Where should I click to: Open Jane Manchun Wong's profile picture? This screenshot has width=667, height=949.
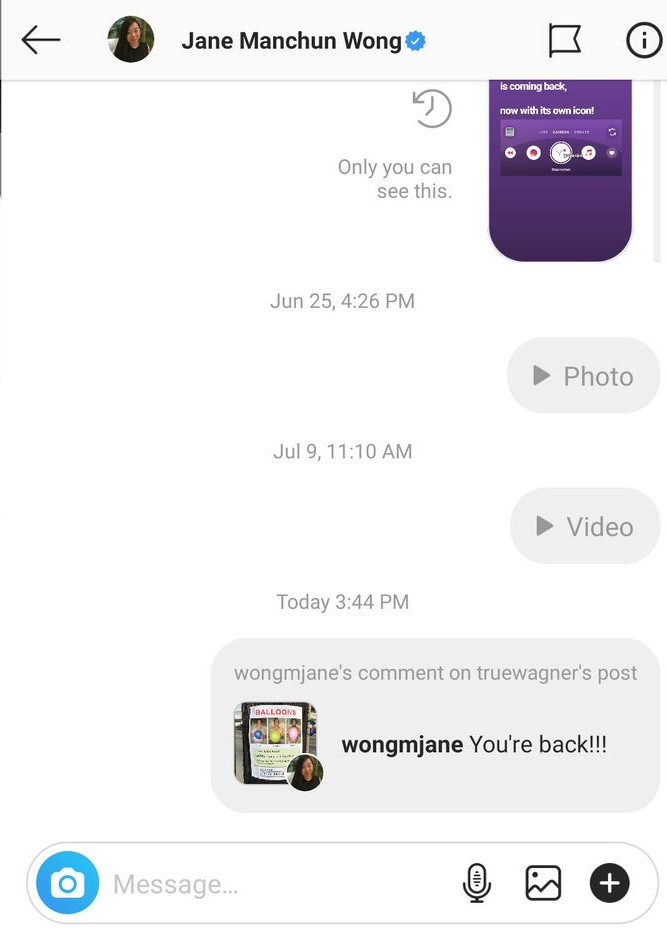pyautogui.click(x=131, y=39)
